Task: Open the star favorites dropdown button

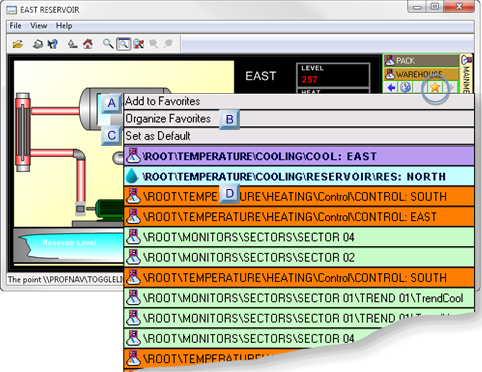Action: (435, 88)
